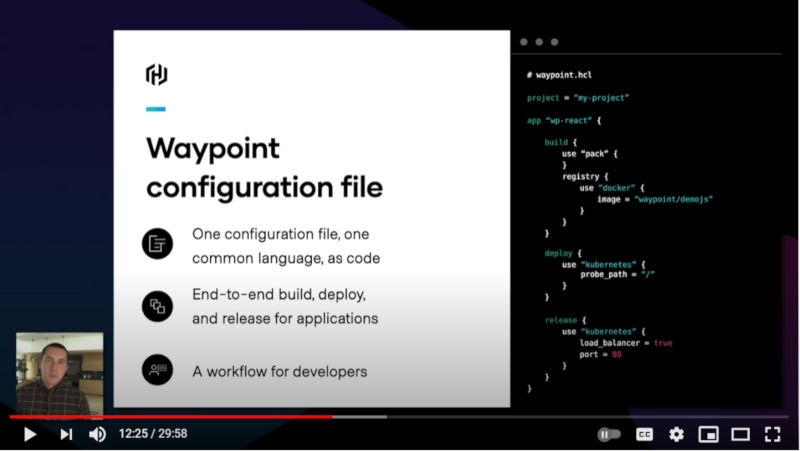Viewport: 800px width, 451px height.
Task: Mute the video volume
Action: (97, 434)
